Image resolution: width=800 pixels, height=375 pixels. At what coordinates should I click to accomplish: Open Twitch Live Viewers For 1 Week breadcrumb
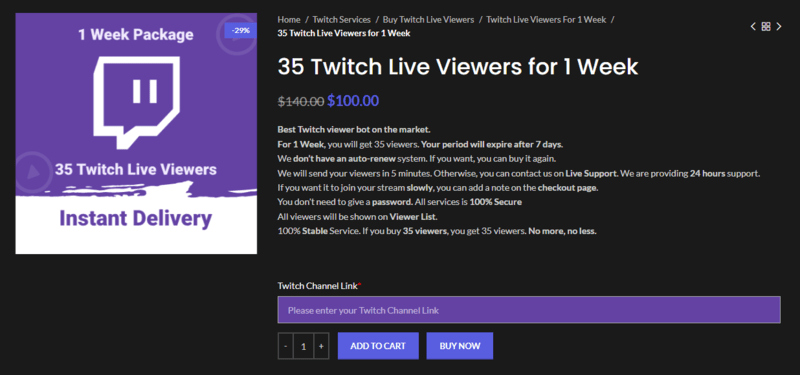(546, 20)
